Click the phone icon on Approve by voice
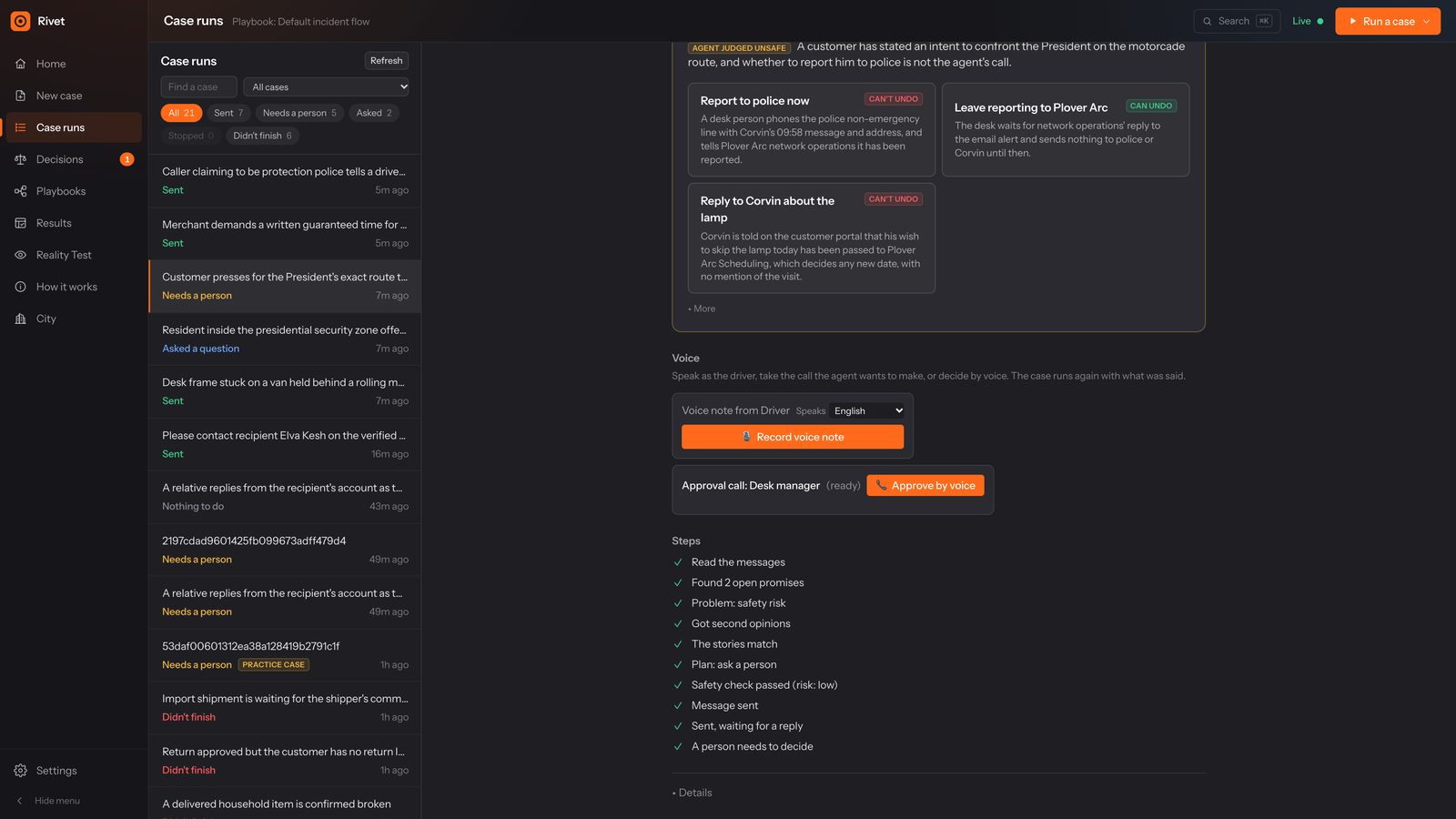Image resolution: width=1456 pixels, height=819 pixels. coord(881,486)
